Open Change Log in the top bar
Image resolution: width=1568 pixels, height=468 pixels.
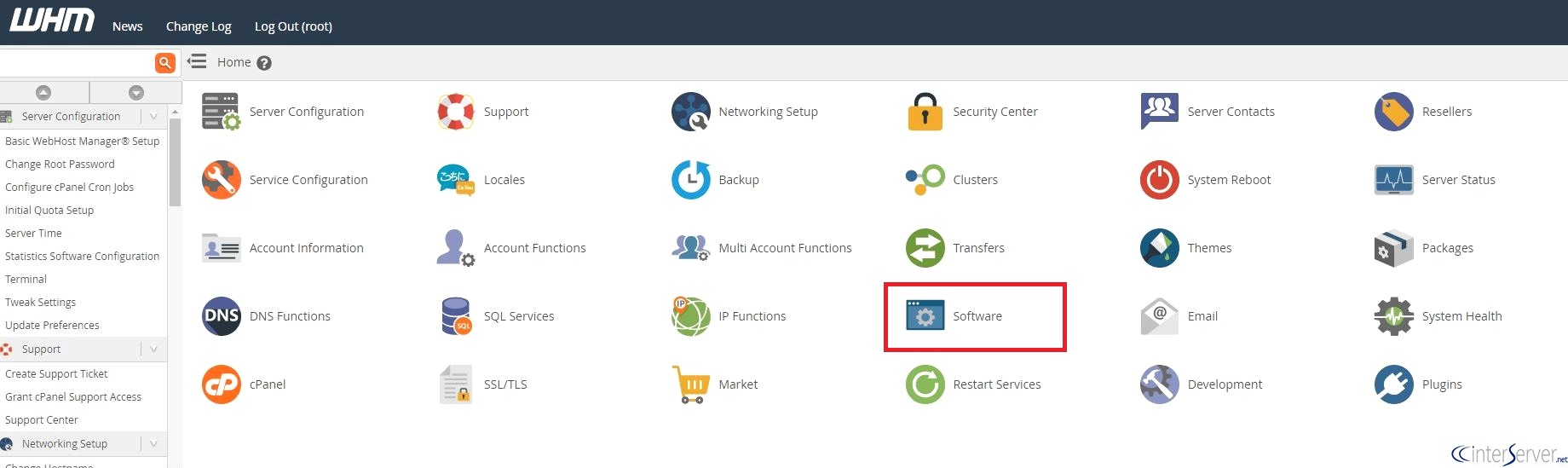tap(199, 26)
